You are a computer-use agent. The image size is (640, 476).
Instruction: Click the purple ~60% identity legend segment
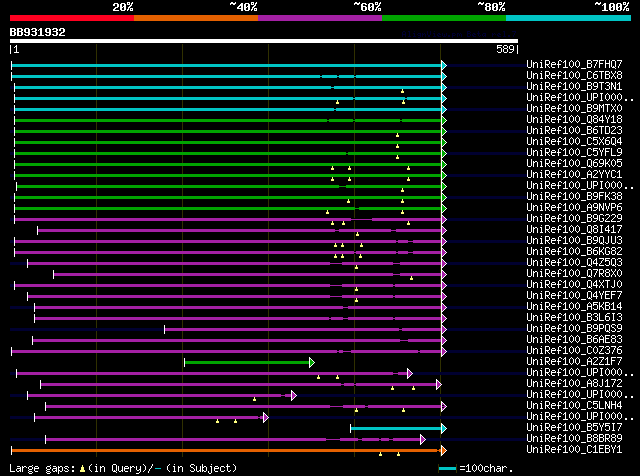(x=320, y=18)
